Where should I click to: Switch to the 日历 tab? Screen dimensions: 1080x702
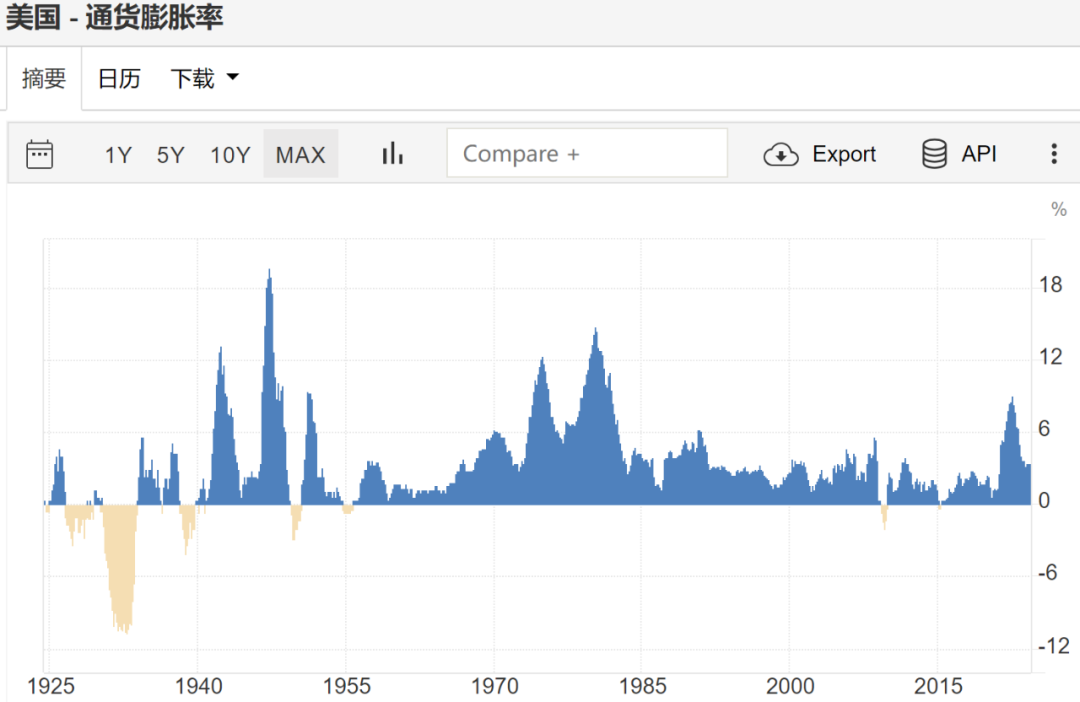pyautogui.click(x=119, y=79)
